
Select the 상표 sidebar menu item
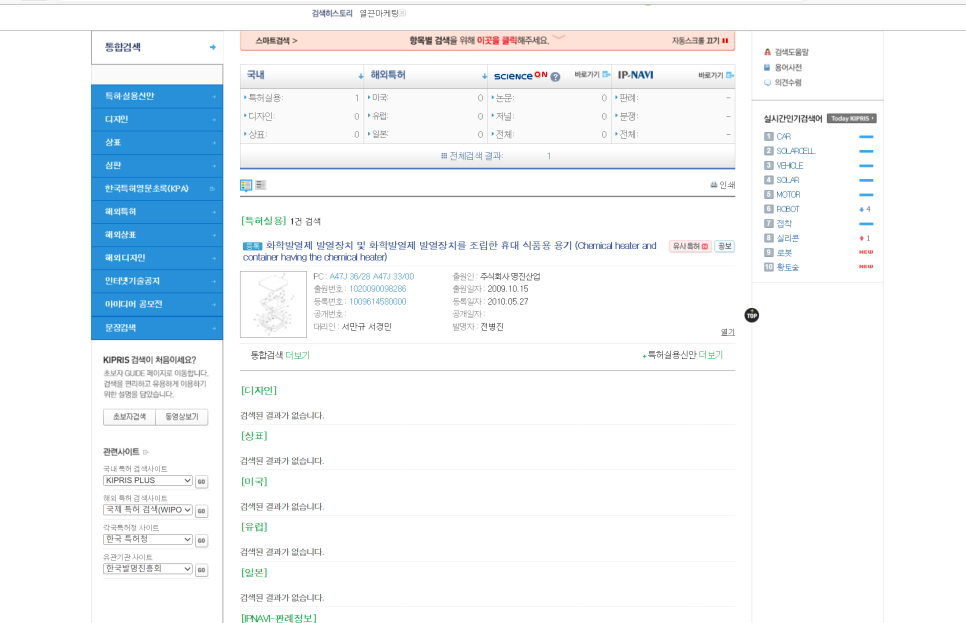pyautogui.click(x=156, y=142)
